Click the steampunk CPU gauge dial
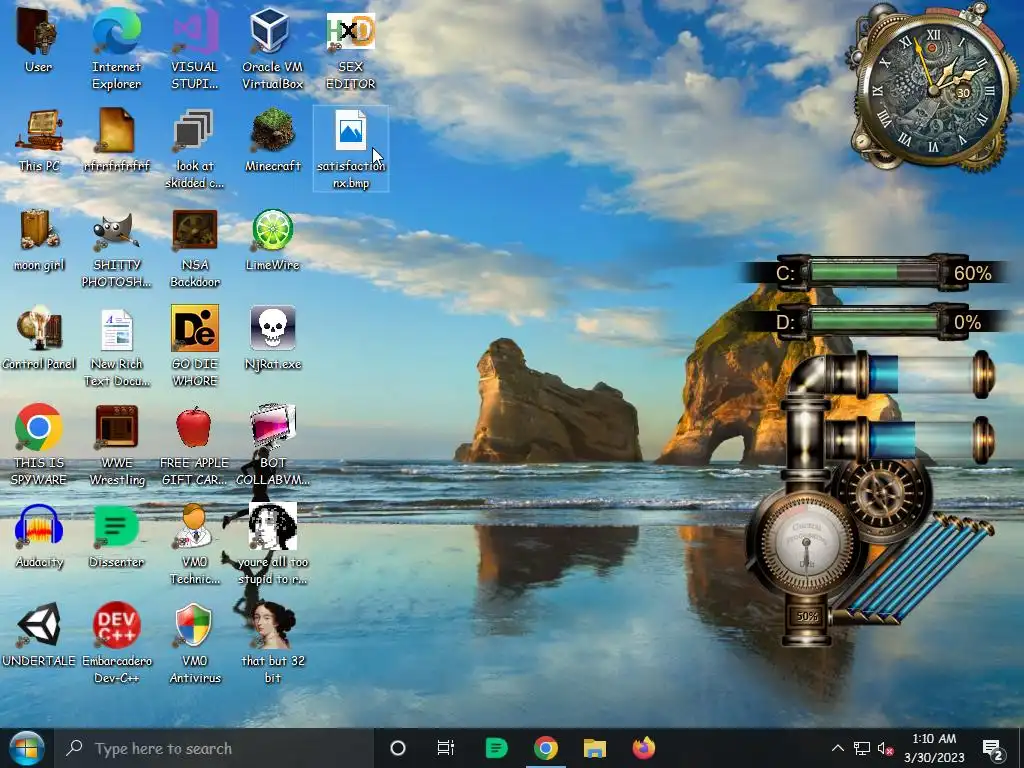 point(806,542)
